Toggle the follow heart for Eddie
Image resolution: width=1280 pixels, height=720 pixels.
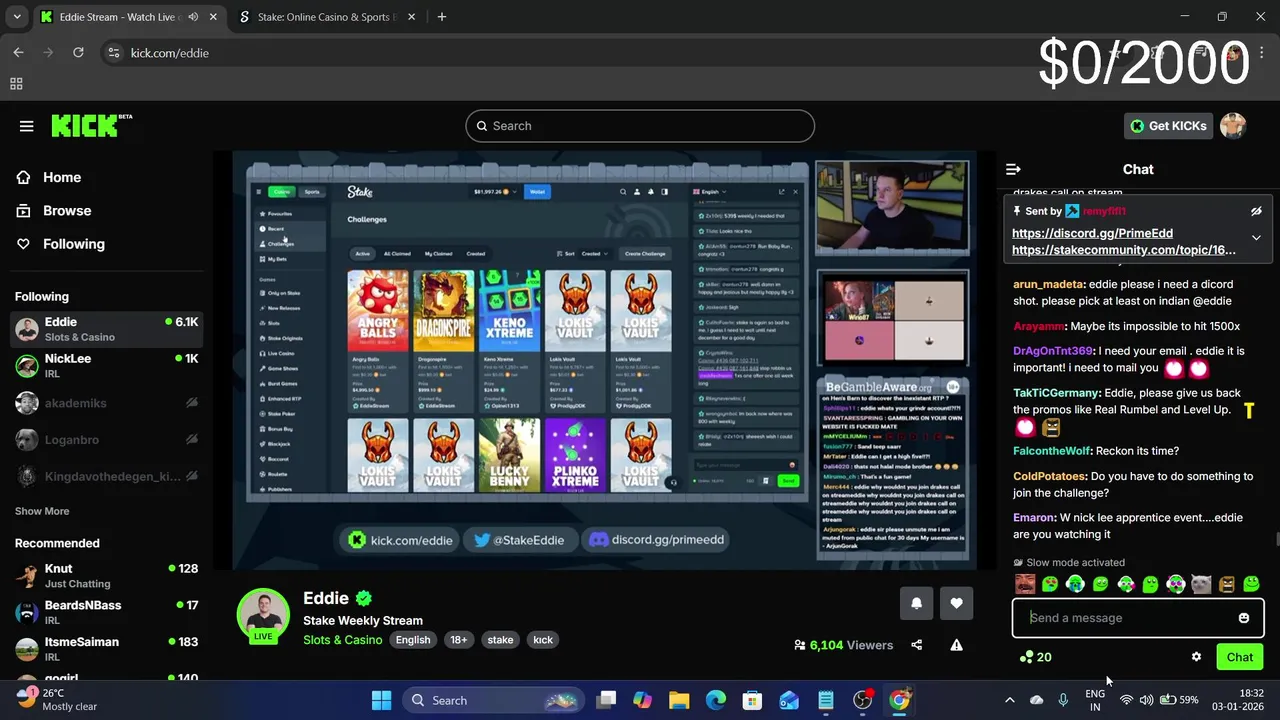click(x=956, y=603)
